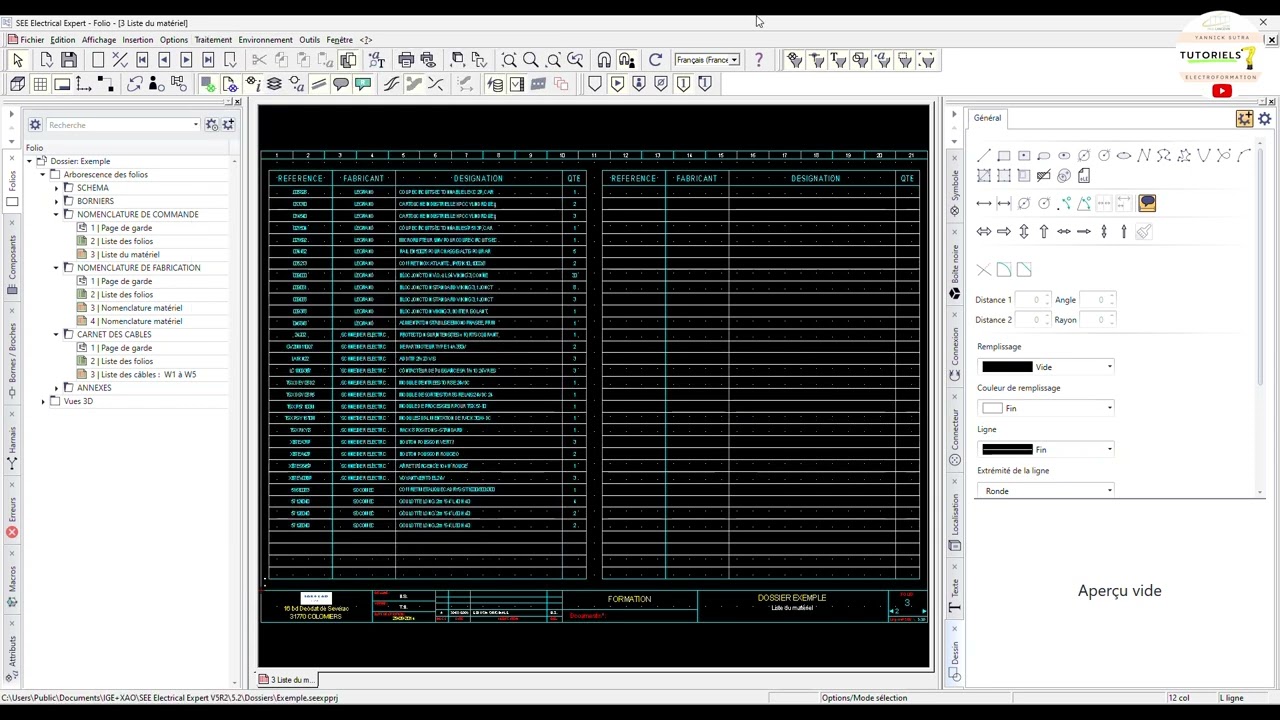Toggle checkbox of NOMENCLATURE DE COMMANDE
1280x720 pixels.
[x=69, y=214]
